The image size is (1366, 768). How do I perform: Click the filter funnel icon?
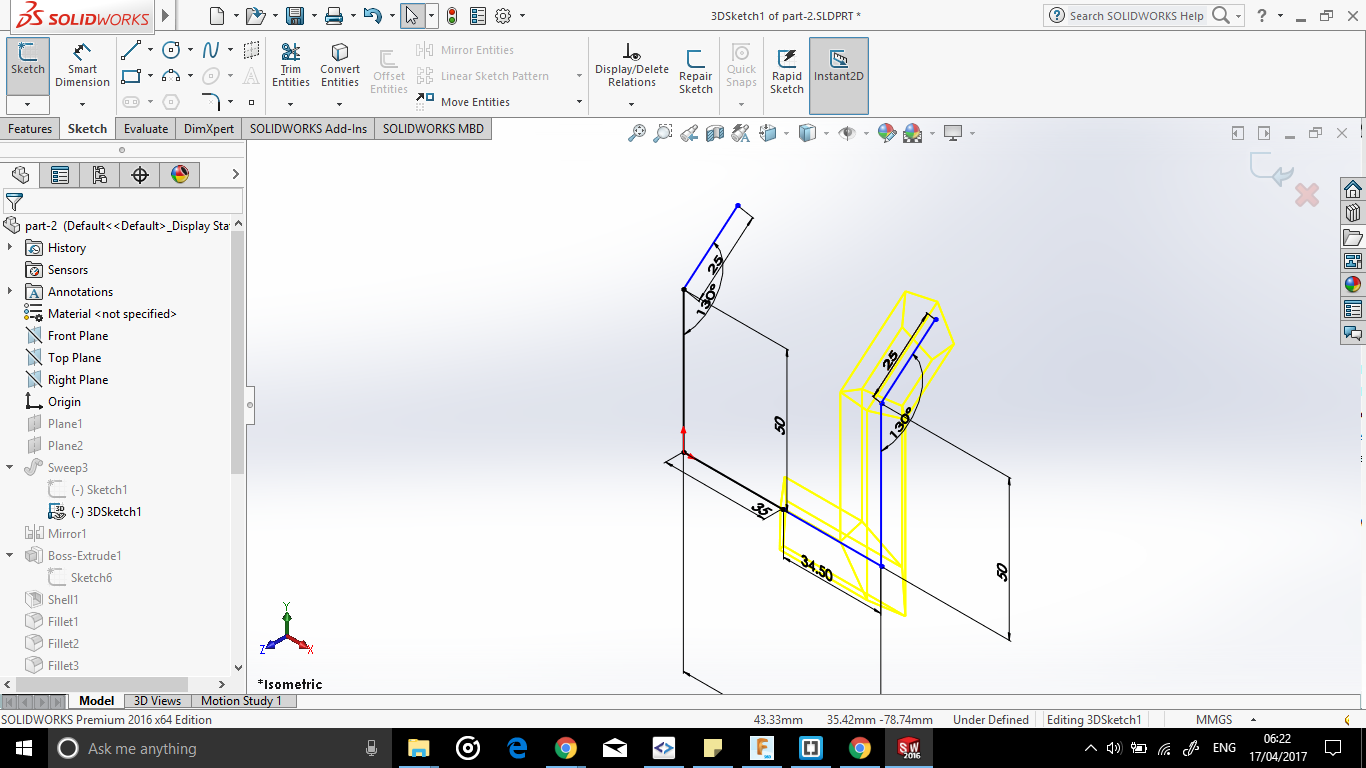(14, 201)
